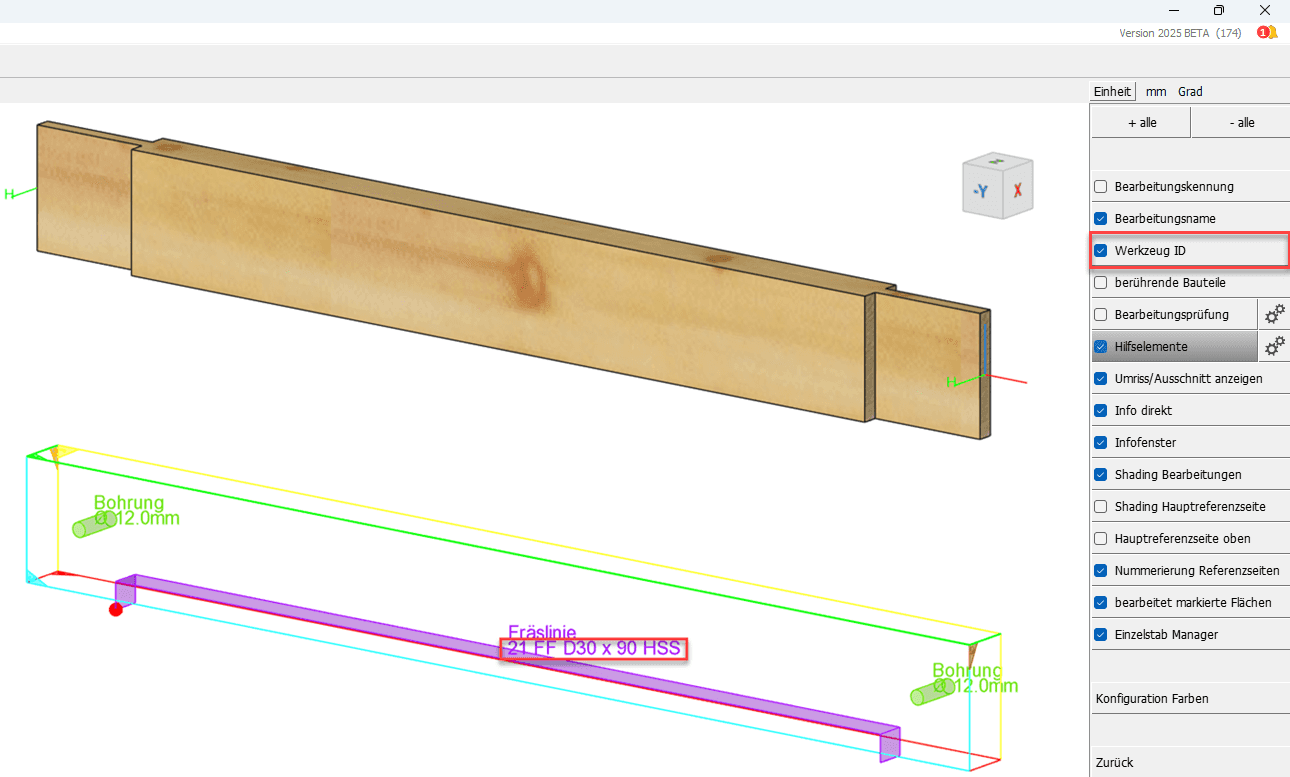
Task: Click the Zurück button
Action: click(1114, 762)
